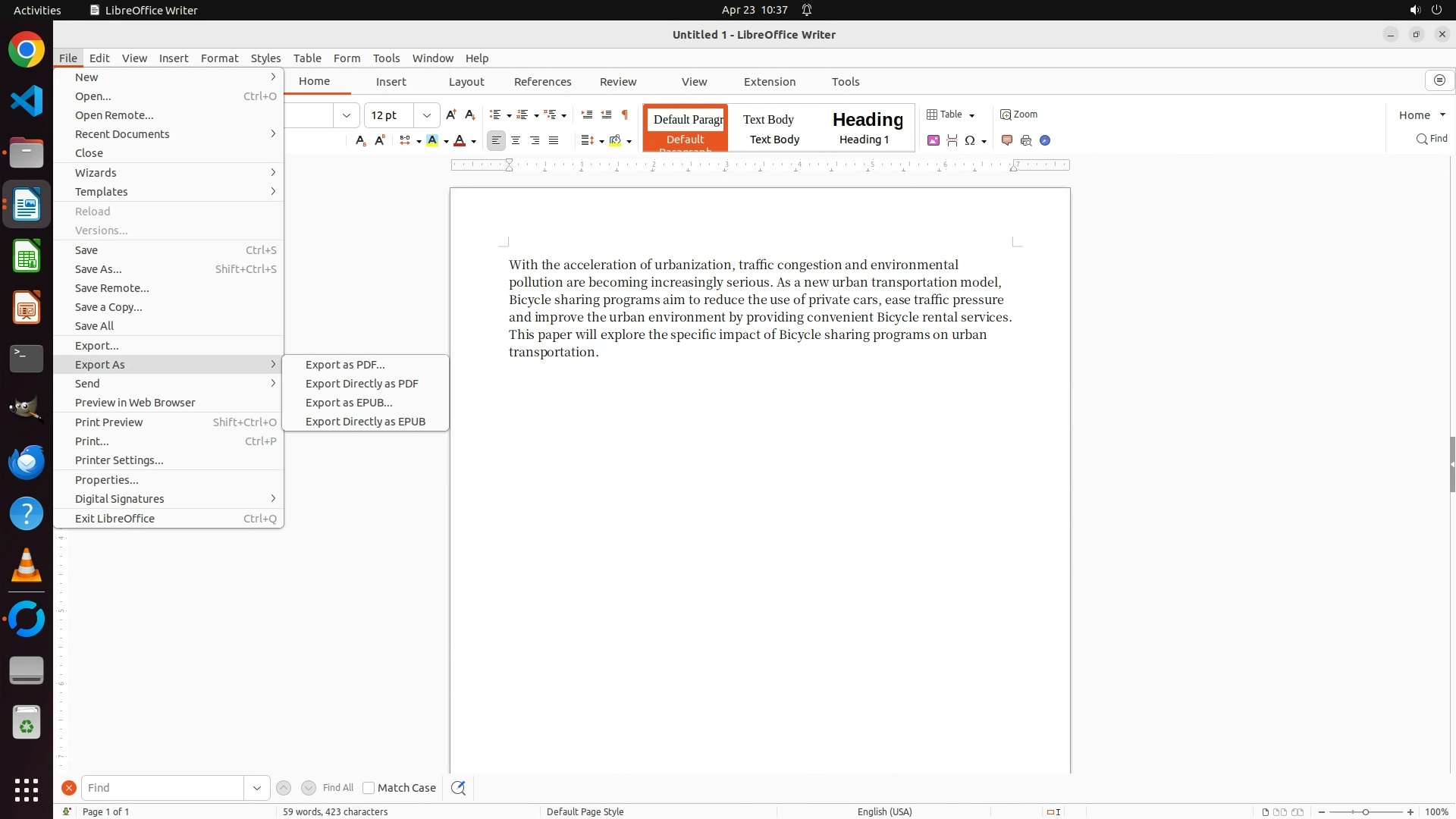This screenshot has width=1456, height=819.
Task: Toggle the sidebar settings button
Action: pyautogui.click(x=1439, y=80)
